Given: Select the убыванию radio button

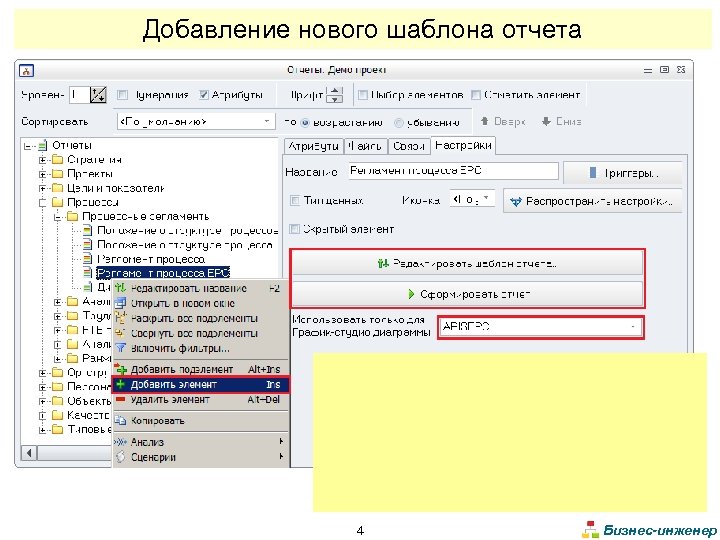Looking at the screenshot, I should point(399,123).
